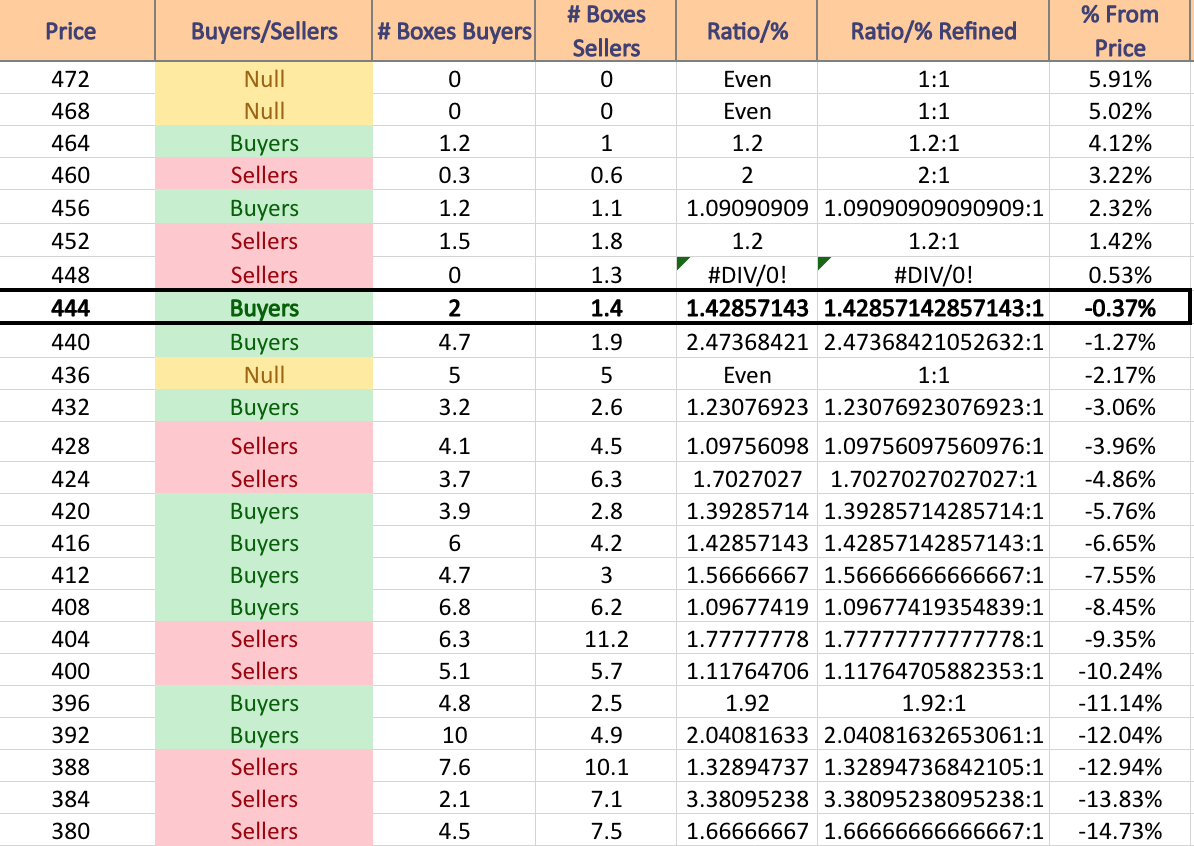Select the 2:1 refined ratio cell
The height and width of the screenshot is (846, 1194).
click(934, 174)
